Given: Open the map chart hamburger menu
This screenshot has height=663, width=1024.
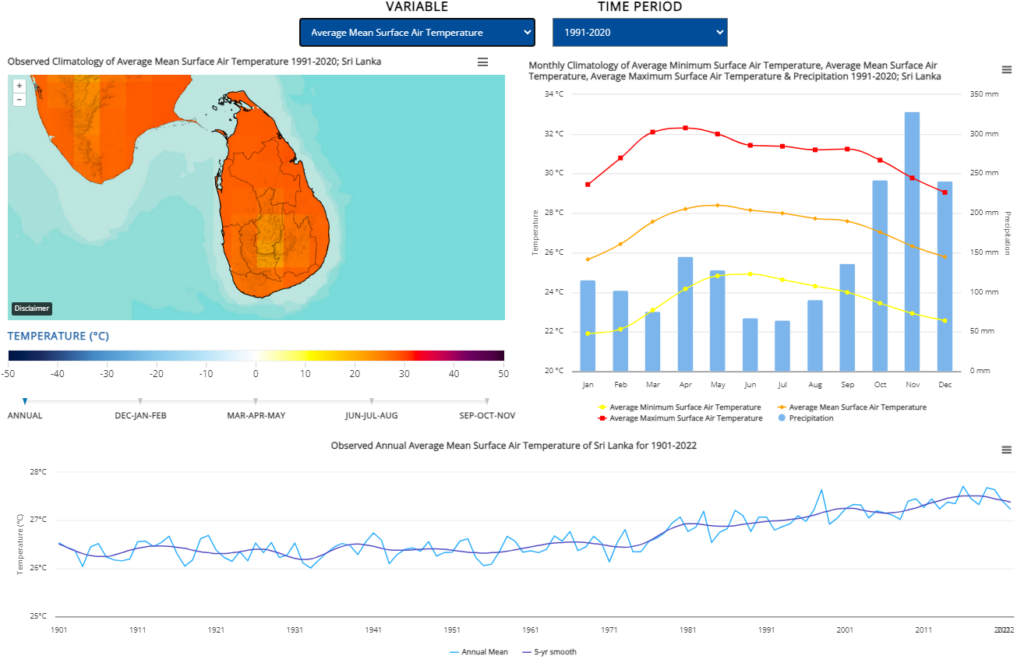Looking at the screenshot, I should (x=482, y=62).
